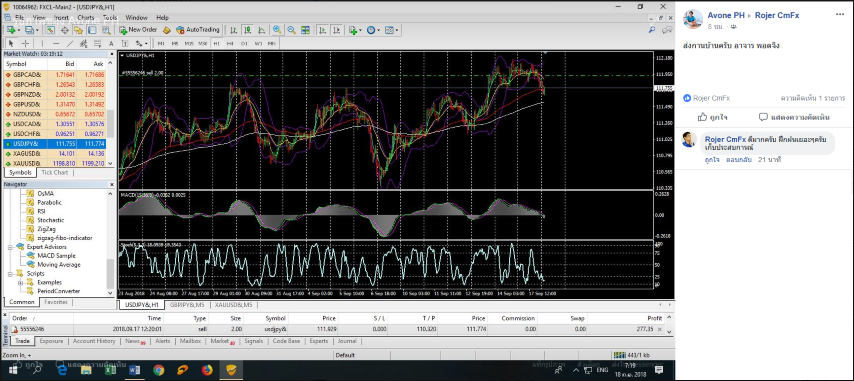Select zigzag-fibo-indicator in Navigator

point(64,238)
